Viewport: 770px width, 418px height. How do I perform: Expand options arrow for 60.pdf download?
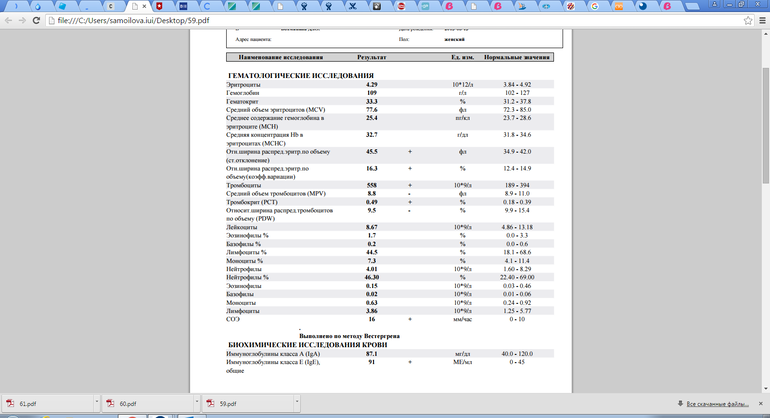[x=196, y=404]
